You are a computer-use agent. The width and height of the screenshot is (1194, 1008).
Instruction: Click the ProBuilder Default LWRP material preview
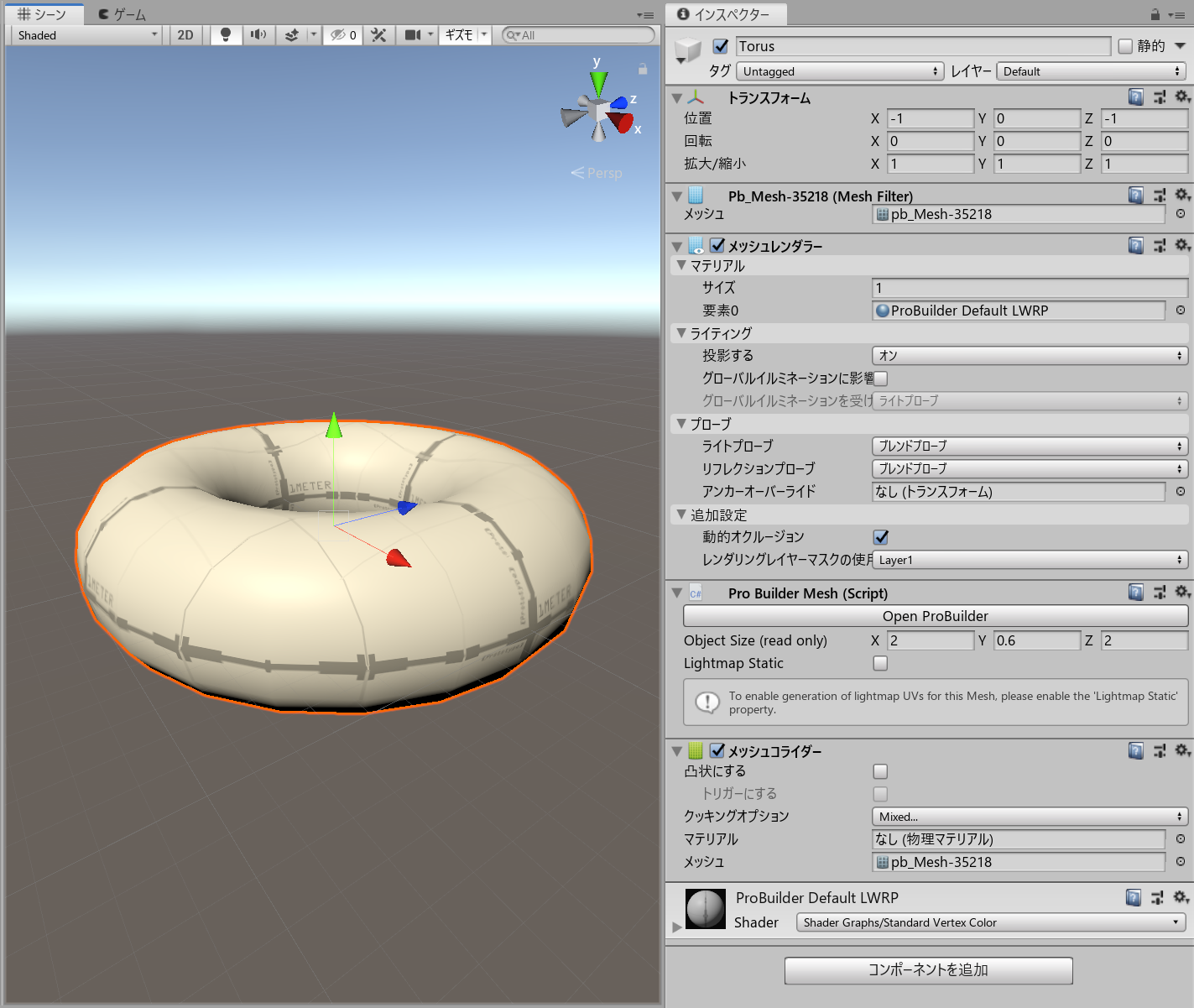(x=705, y=909)
